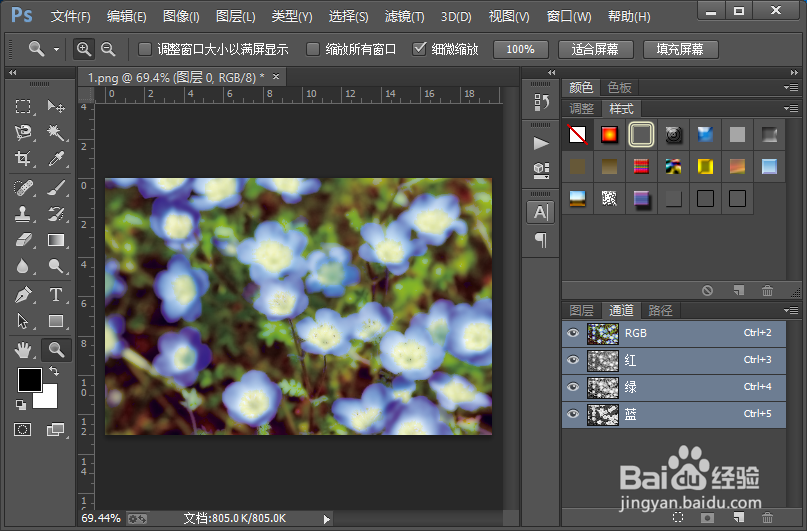This screenshot has width=807, height=531.
Task: Select the Path Selection tool
Action: (23, 321)
